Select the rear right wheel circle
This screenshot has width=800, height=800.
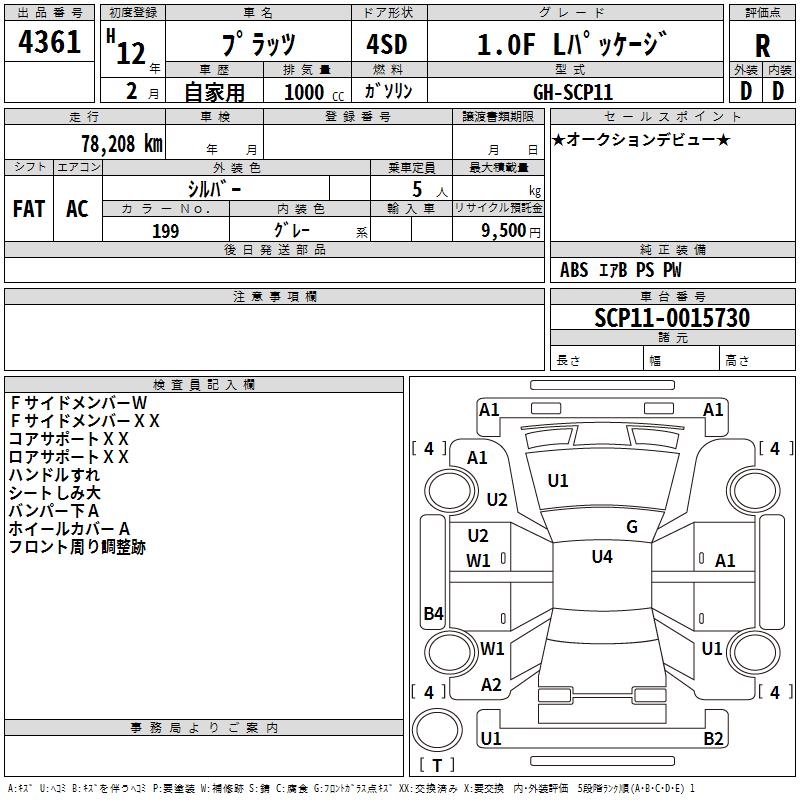pyautogui.click(x=754, y=653)
